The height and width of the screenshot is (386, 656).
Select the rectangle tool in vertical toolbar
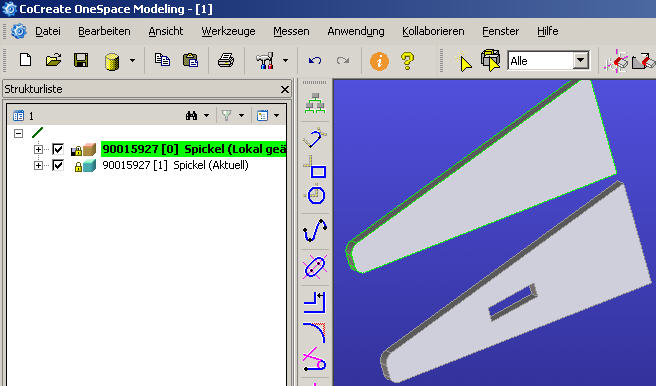315,167
